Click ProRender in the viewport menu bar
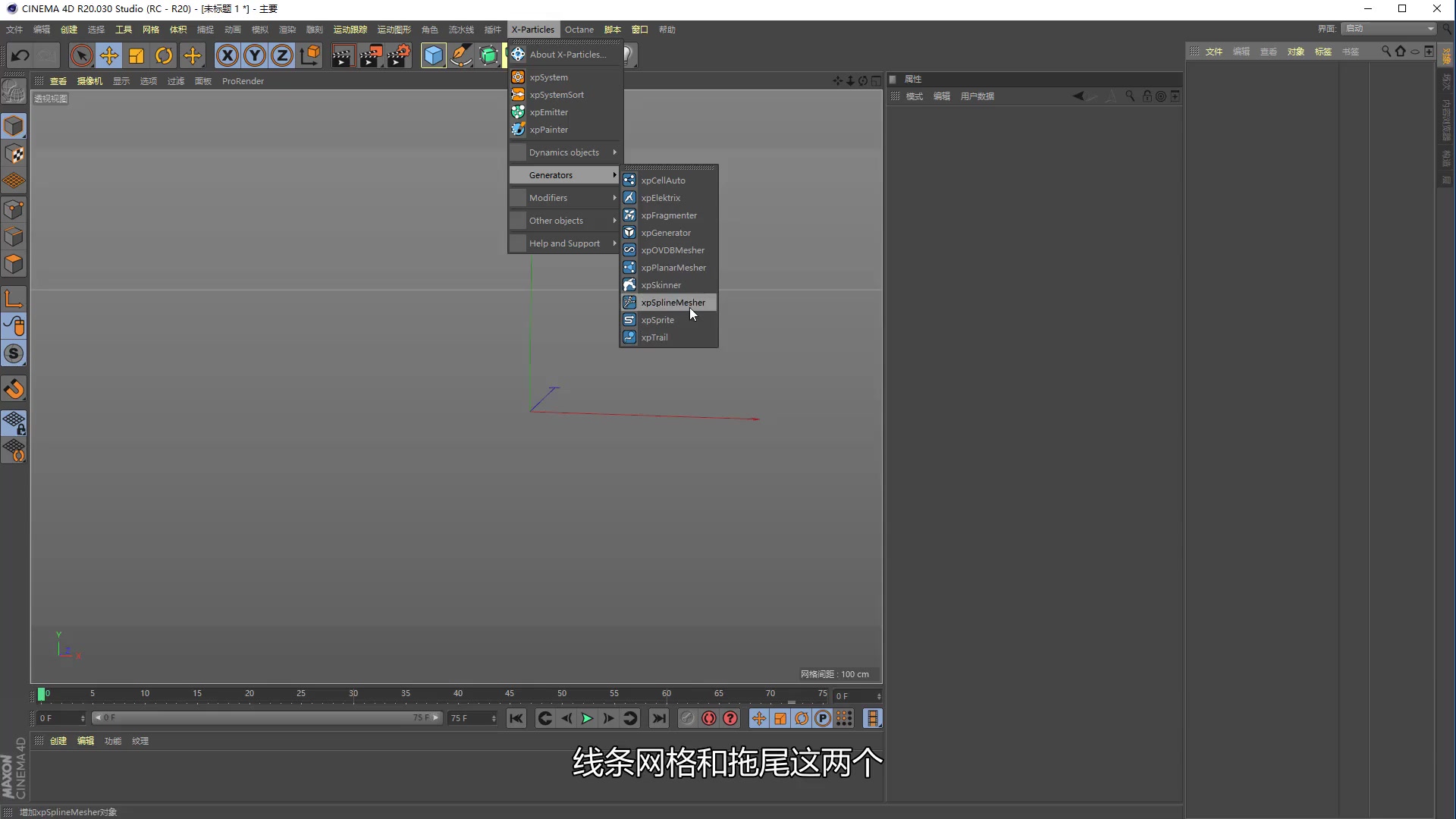Screen dimensions: 1456x819 (243, 81)
